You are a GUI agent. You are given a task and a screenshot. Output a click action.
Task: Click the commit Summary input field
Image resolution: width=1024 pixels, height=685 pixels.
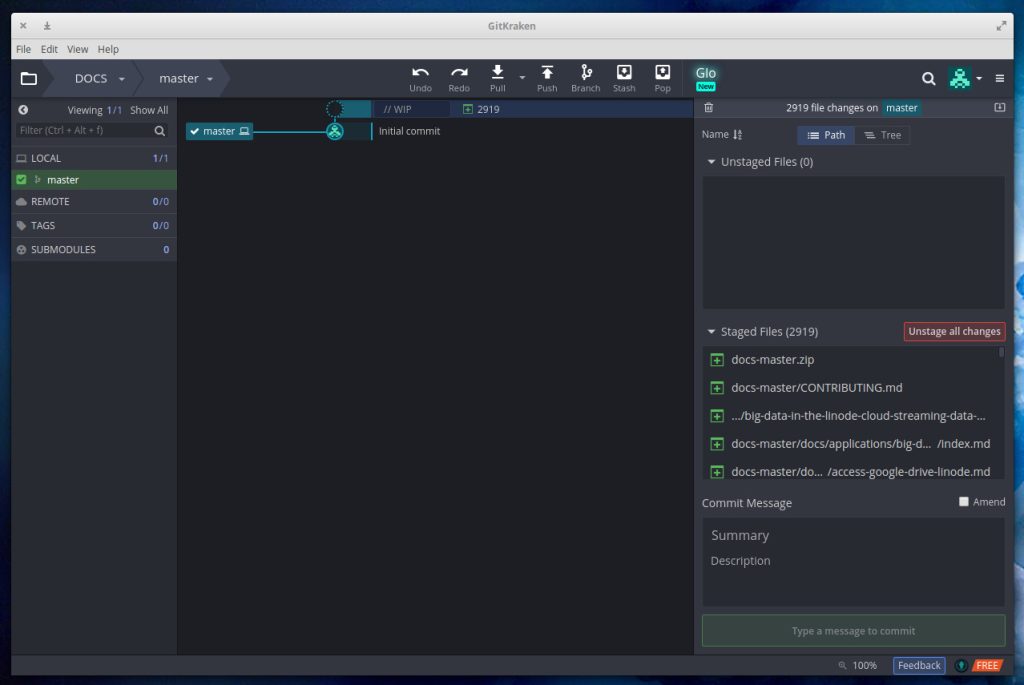853,535
